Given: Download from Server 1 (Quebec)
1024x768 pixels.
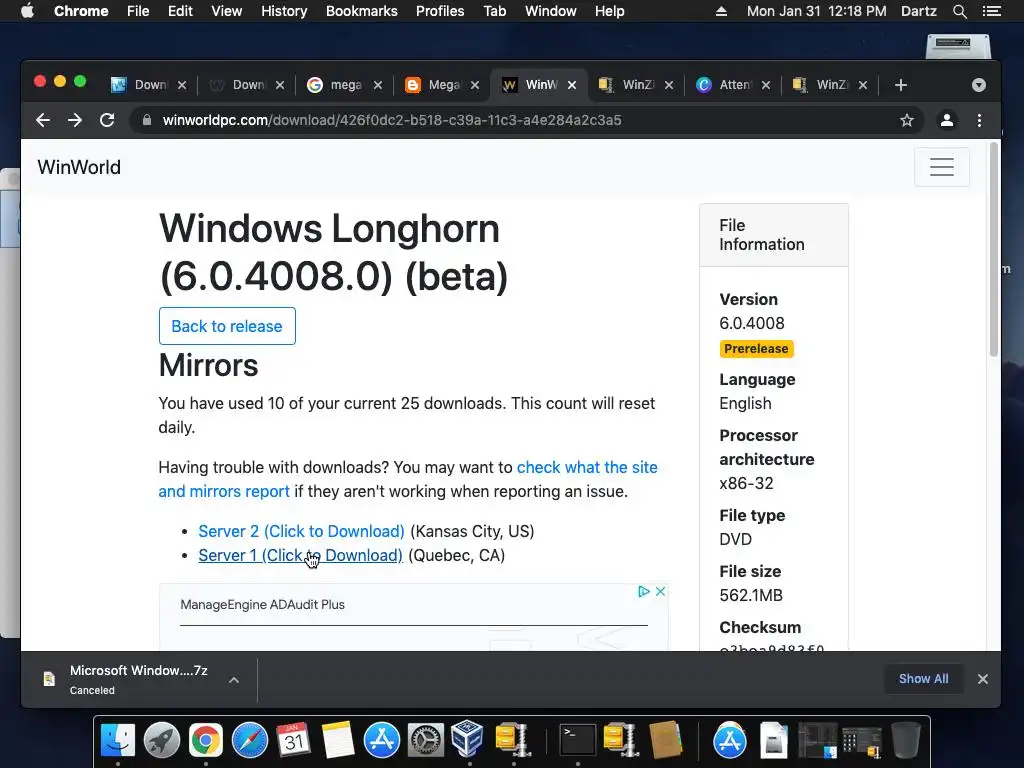Looking at the screenshot, I should tap(300, 555).
